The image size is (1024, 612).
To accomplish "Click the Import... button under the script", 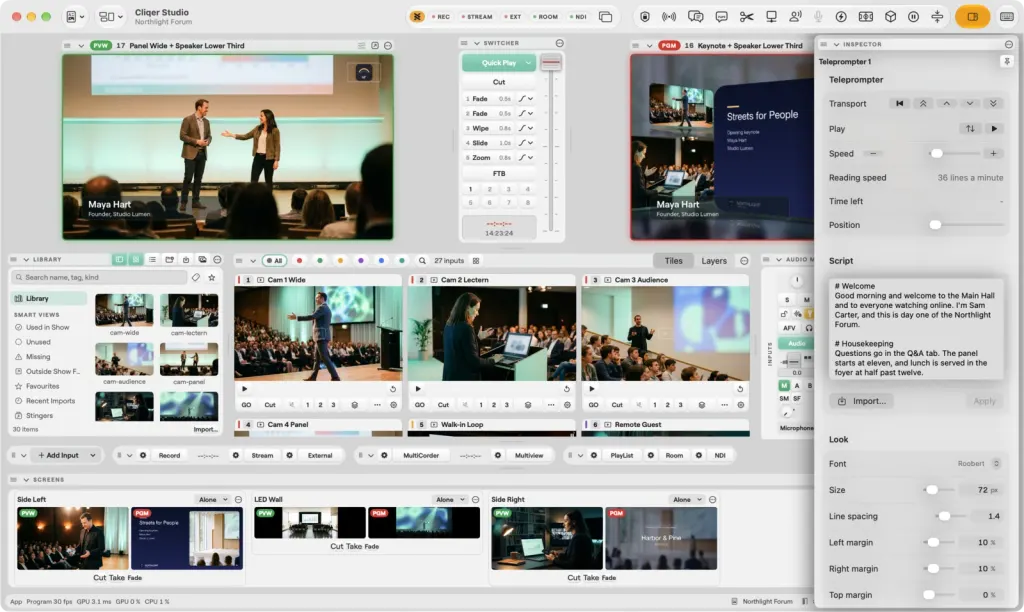I will click(862, 401).
